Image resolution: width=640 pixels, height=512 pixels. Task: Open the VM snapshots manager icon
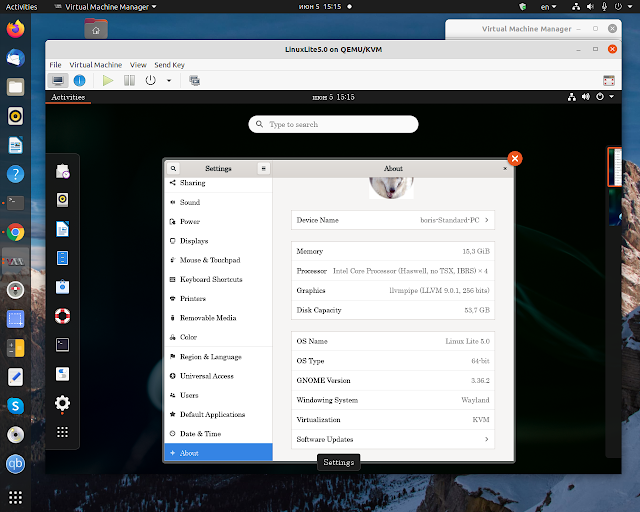tap(194, 80)
